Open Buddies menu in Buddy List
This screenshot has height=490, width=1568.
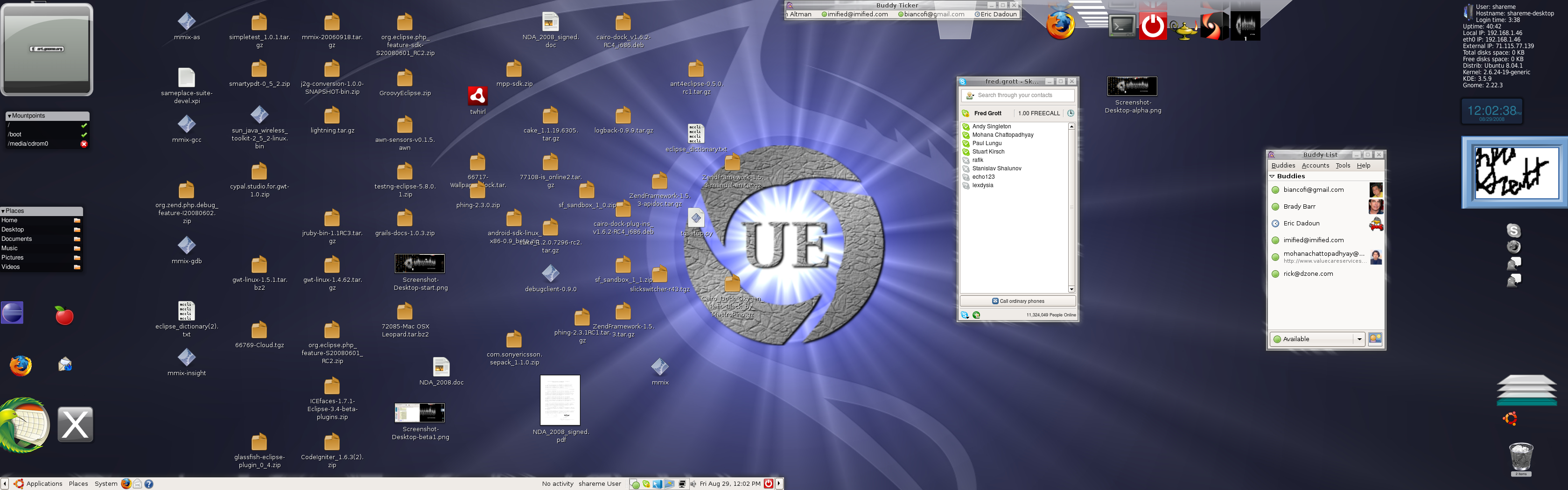point(1283,166)
